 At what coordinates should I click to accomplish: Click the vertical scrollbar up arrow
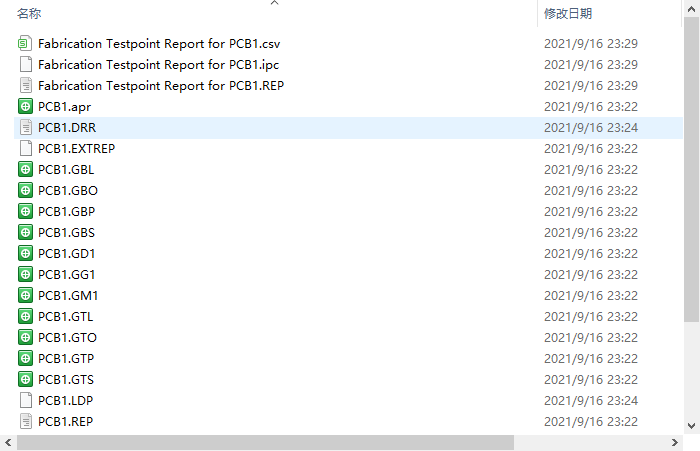pyautogui.click(x=691, y=9)
